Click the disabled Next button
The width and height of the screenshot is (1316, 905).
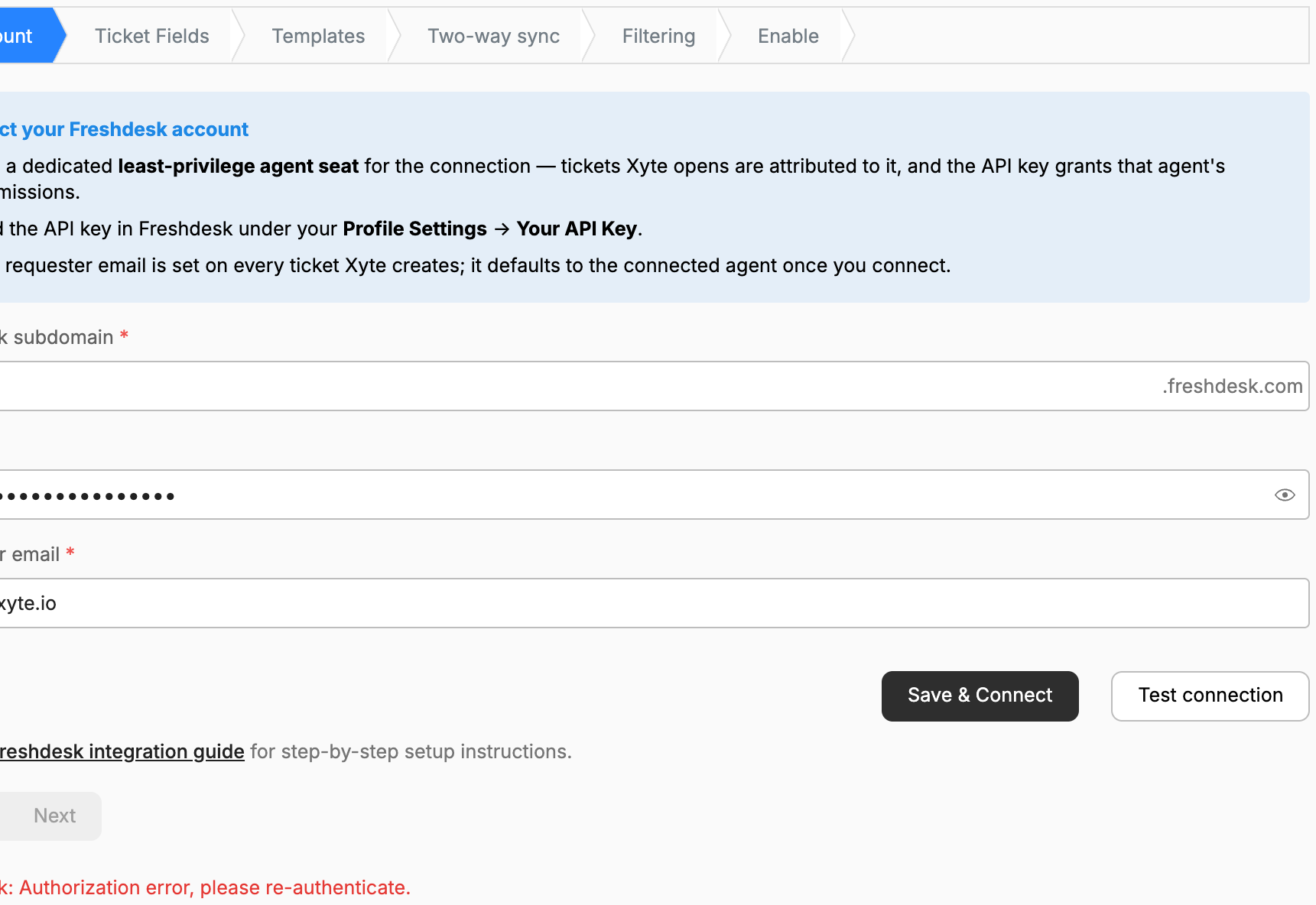tap(50, 816)
